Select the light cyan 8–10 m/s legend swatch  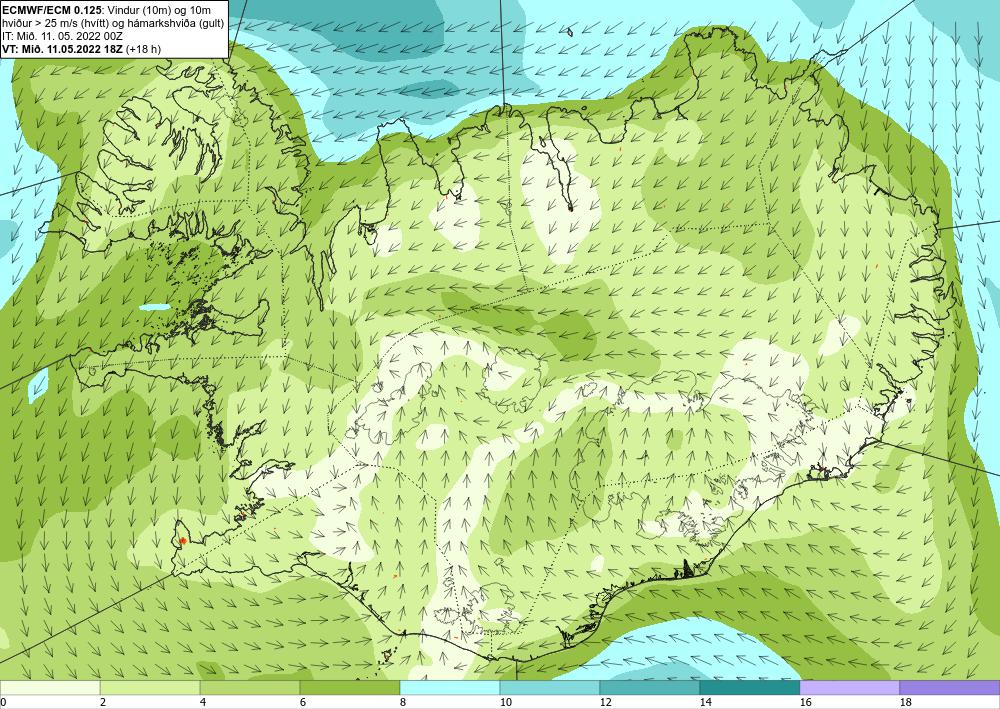point(450,687)
